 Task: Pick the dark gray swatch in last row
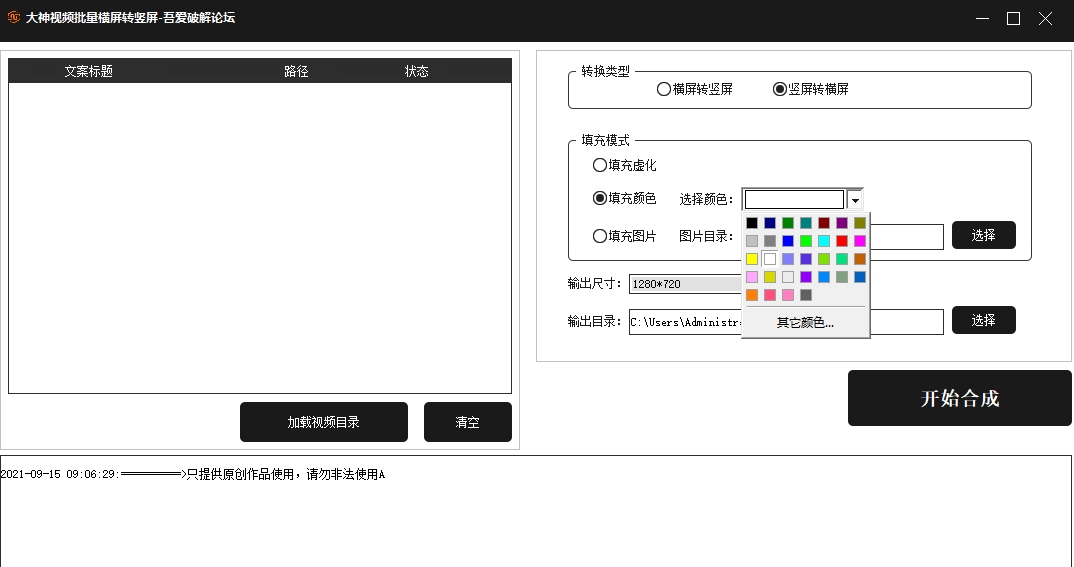pos(806,294)
